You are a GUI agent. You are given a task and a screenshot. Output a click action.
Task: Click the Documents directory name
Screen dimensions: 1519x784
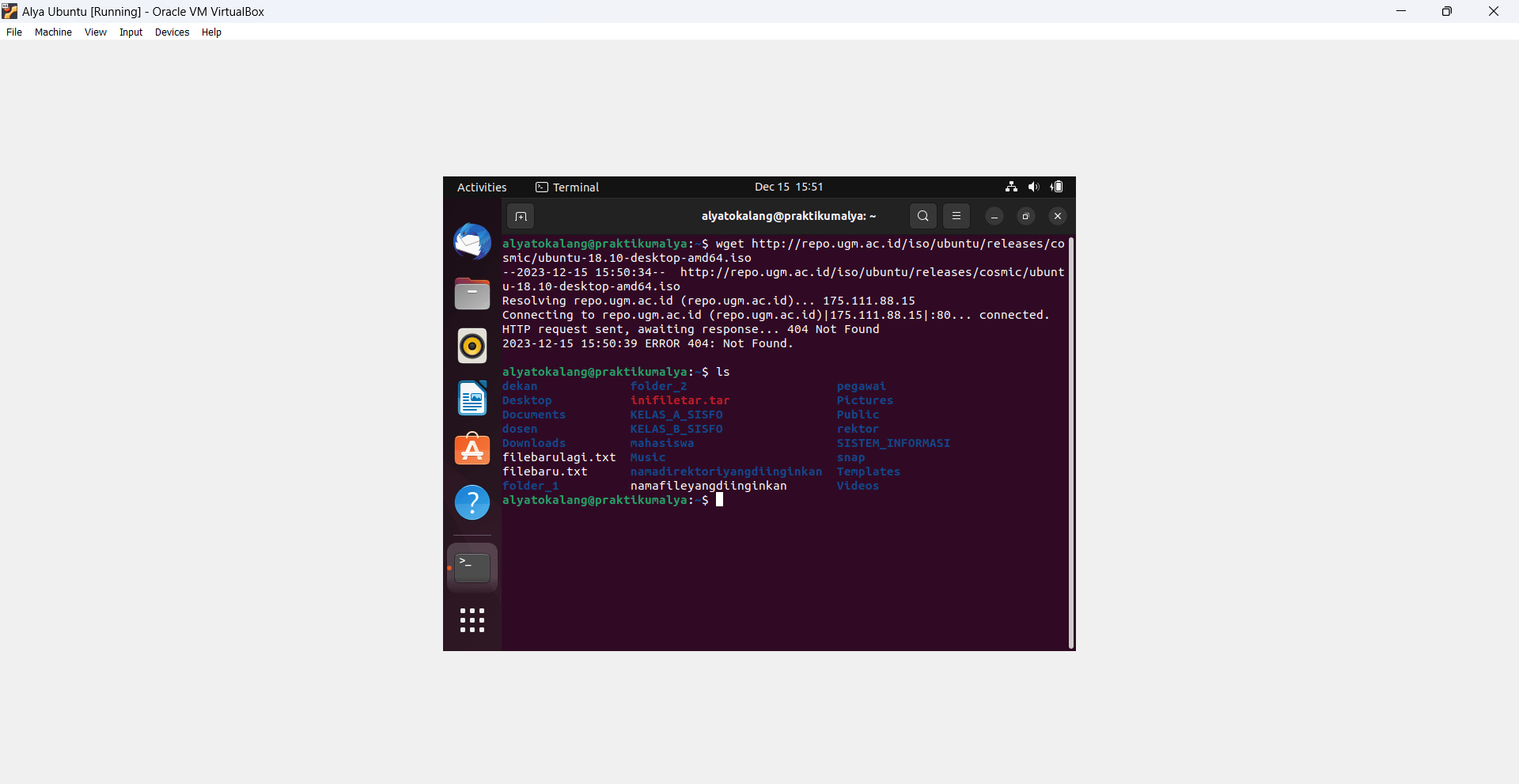(x=533, y=415)
